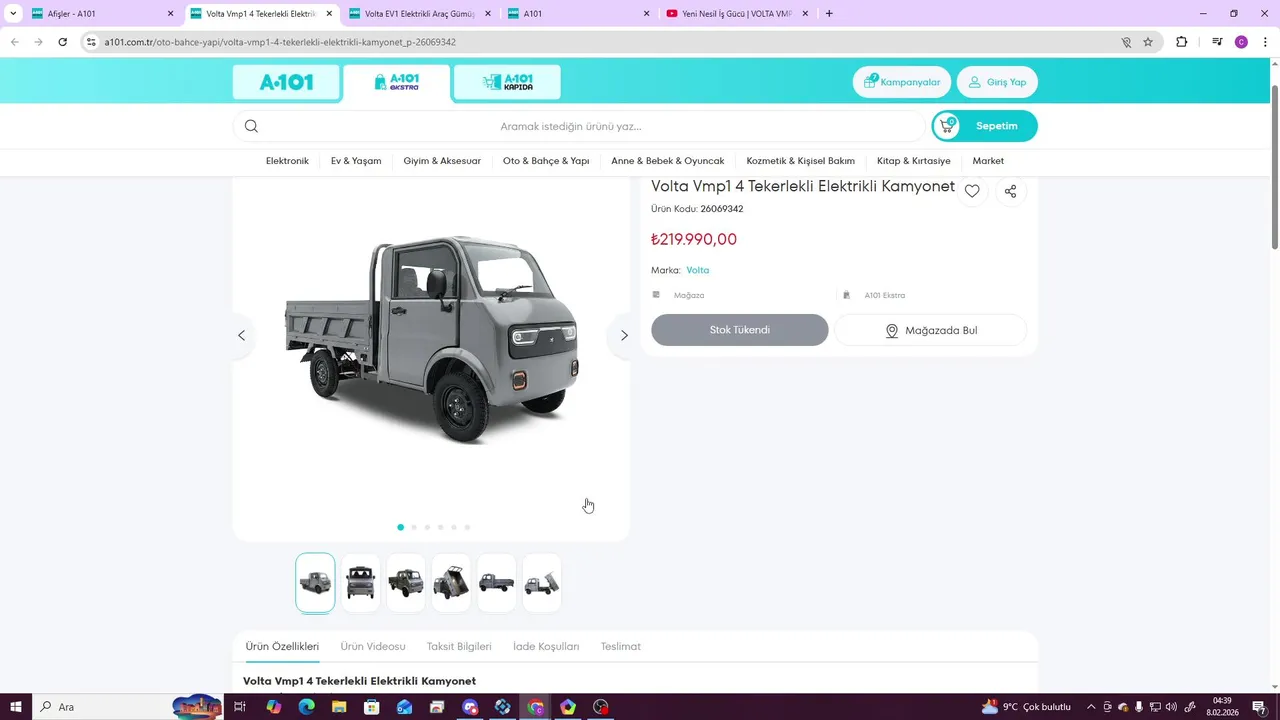
Task: Select the front-view truck thumbnail
Action: click(361, 583)
